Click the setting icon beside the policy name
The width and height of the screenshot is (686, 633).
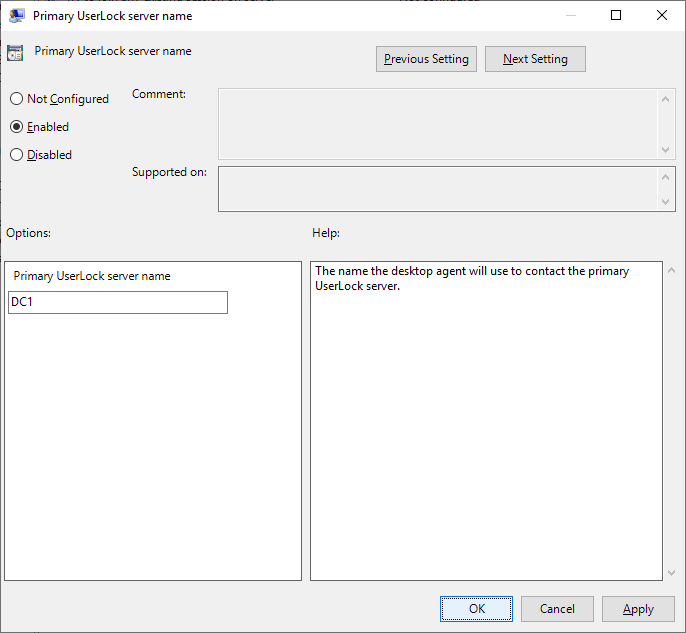point(15,54)
